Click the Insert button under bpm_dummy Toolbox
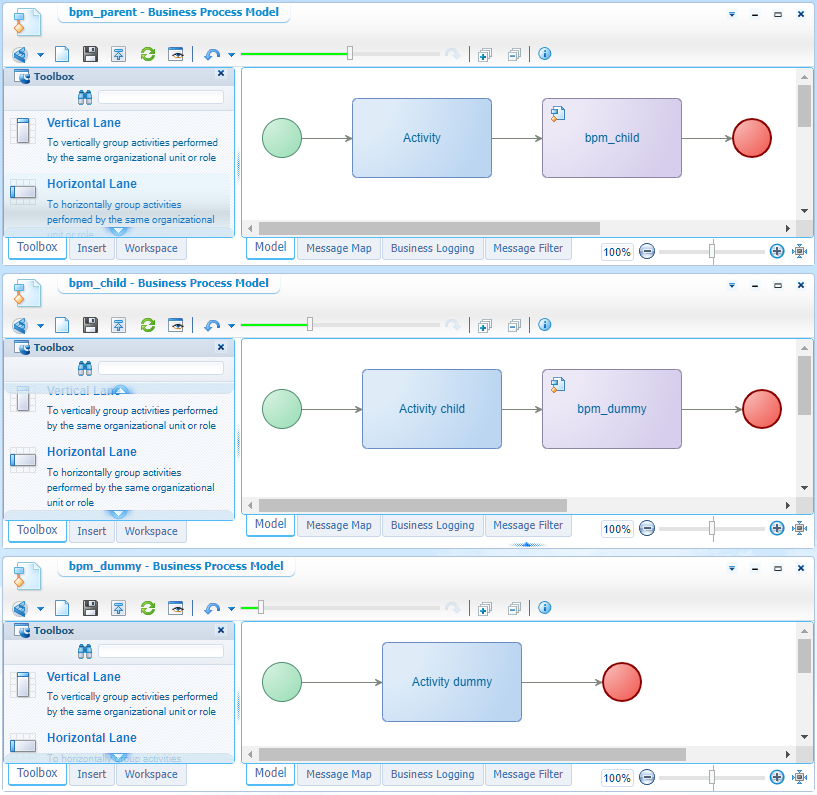Viewport: 817px width, 795px height. pos(91,774)
